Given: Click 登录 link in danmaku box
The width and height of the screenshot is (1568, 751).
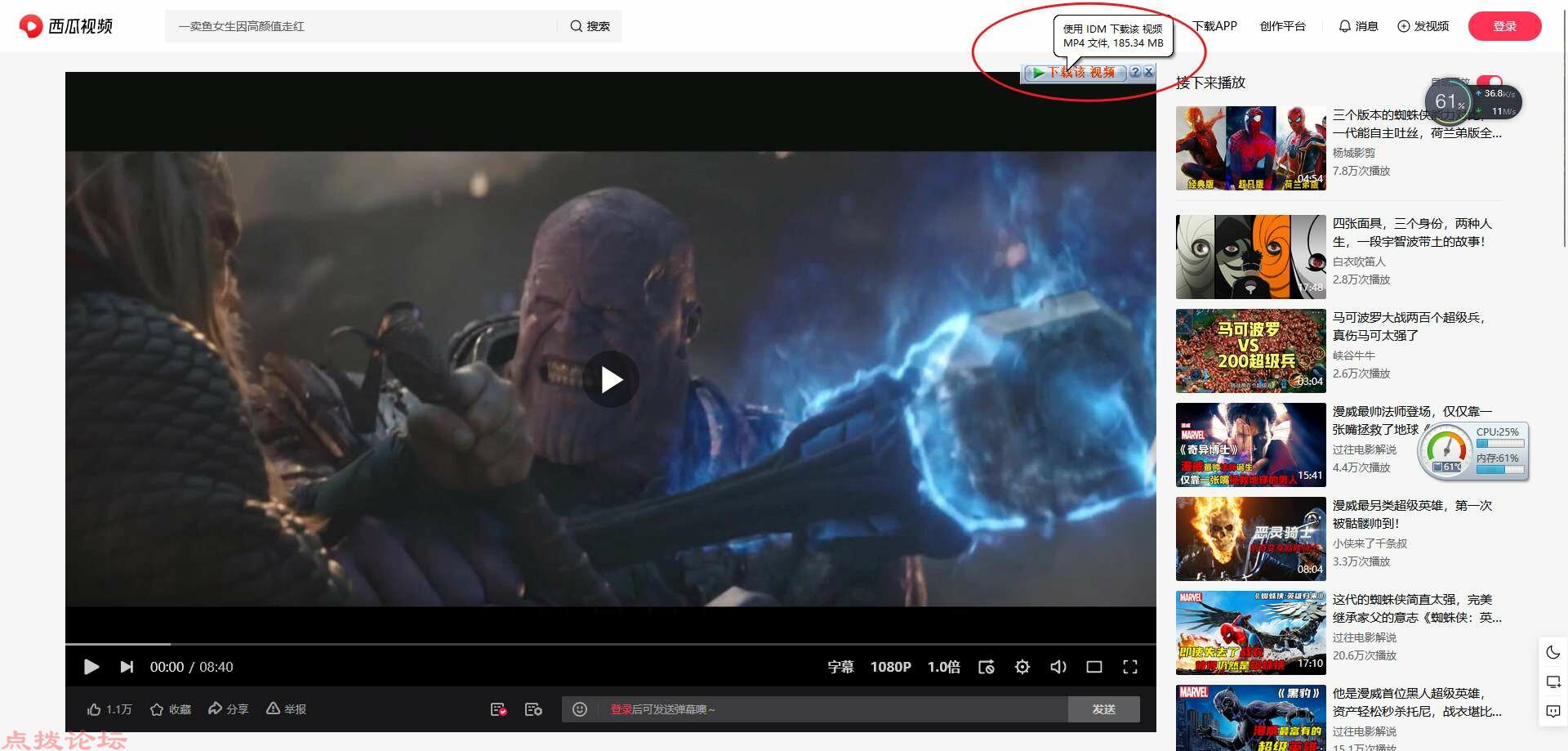Looking at the screenshot, I should [x=621, y=709].
